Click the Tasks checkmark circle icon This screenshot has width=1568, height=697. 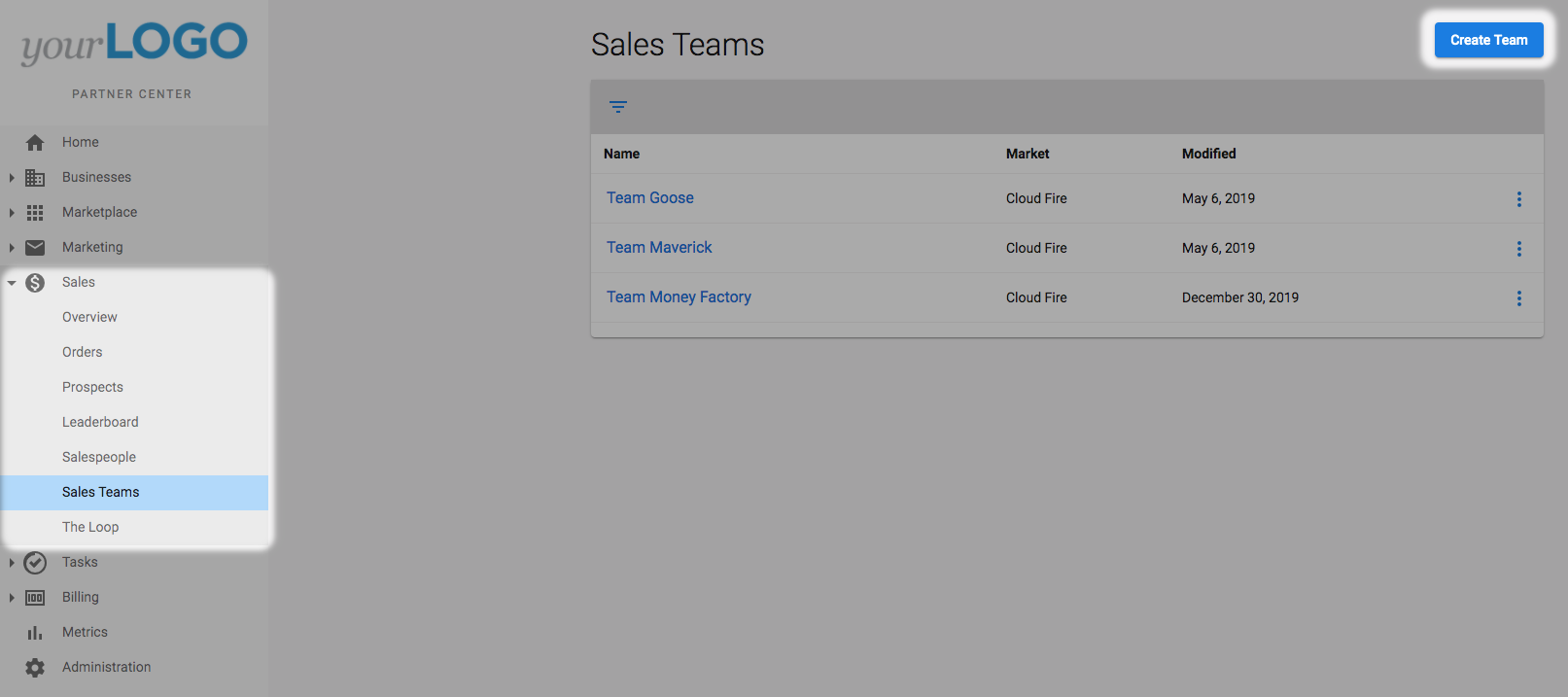click(35, 563)
